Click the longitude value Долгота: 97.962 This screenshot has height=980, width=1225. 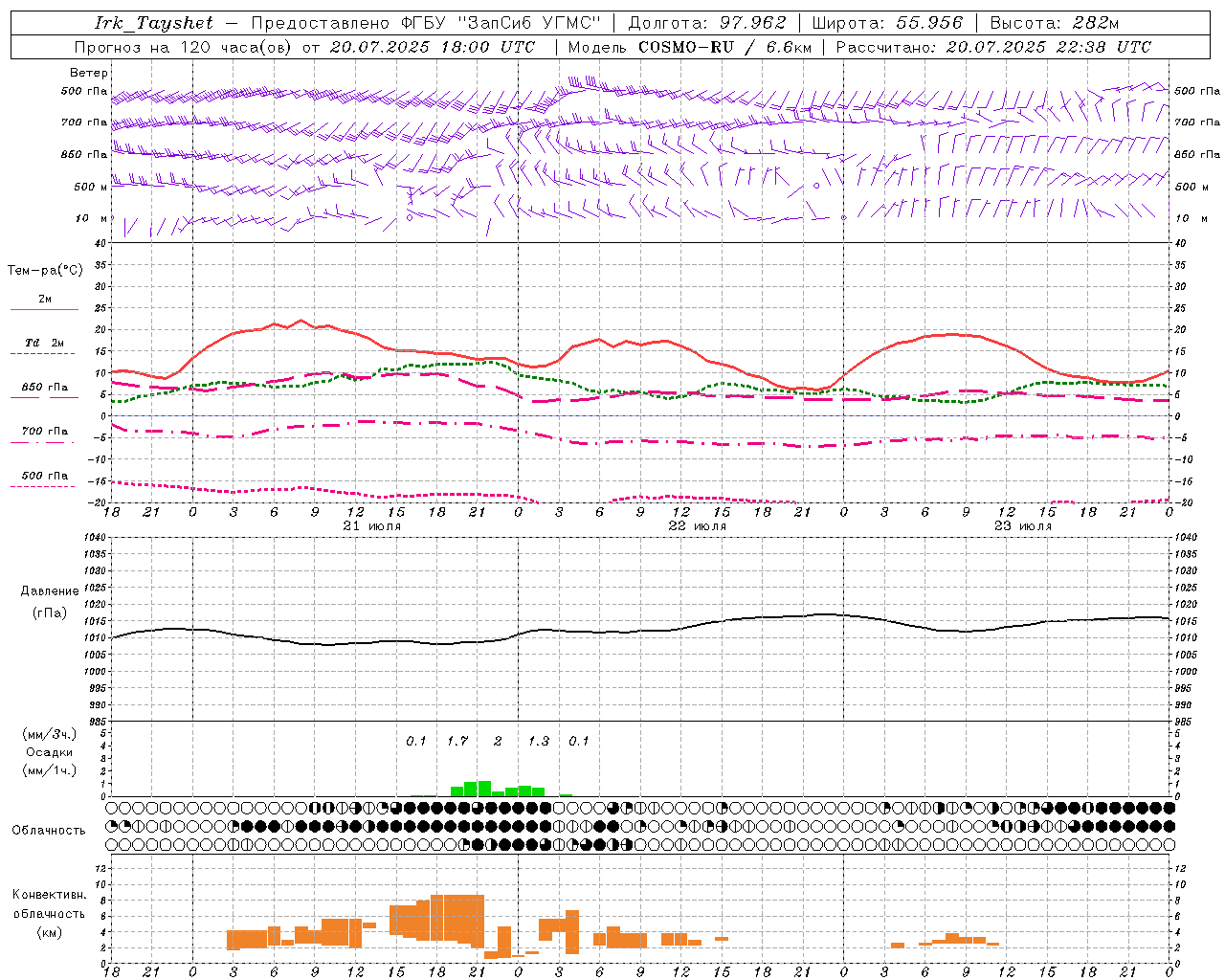707,23
